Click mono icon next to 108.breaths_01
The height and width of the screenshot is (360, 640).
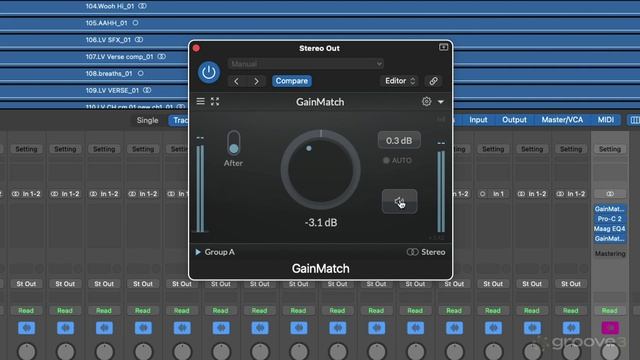140,73
